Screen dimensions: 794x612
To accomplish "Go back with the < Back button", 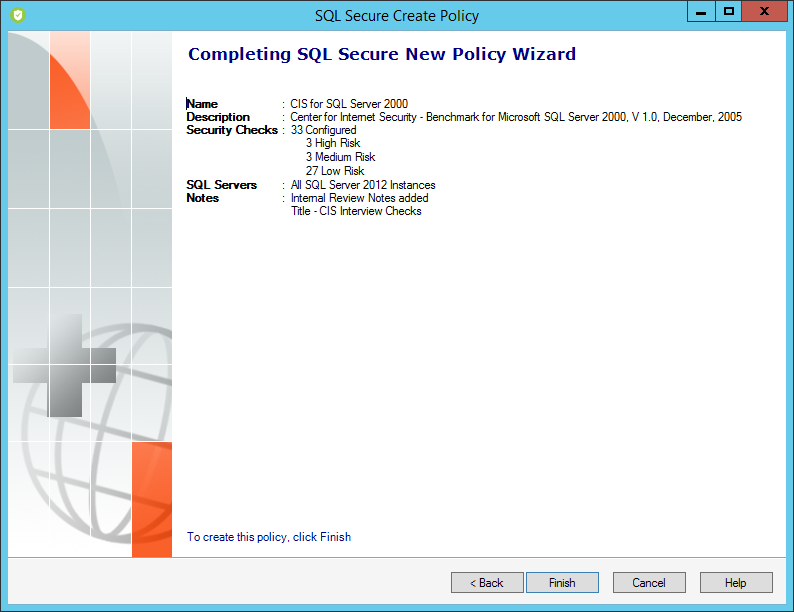I will (487, 583).
